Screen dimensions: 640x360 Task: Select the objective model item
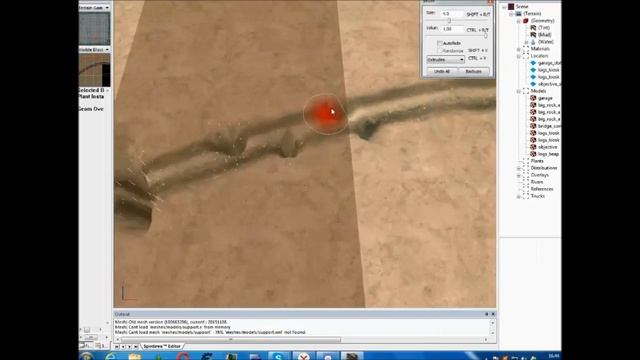click(x=547, y=147)
